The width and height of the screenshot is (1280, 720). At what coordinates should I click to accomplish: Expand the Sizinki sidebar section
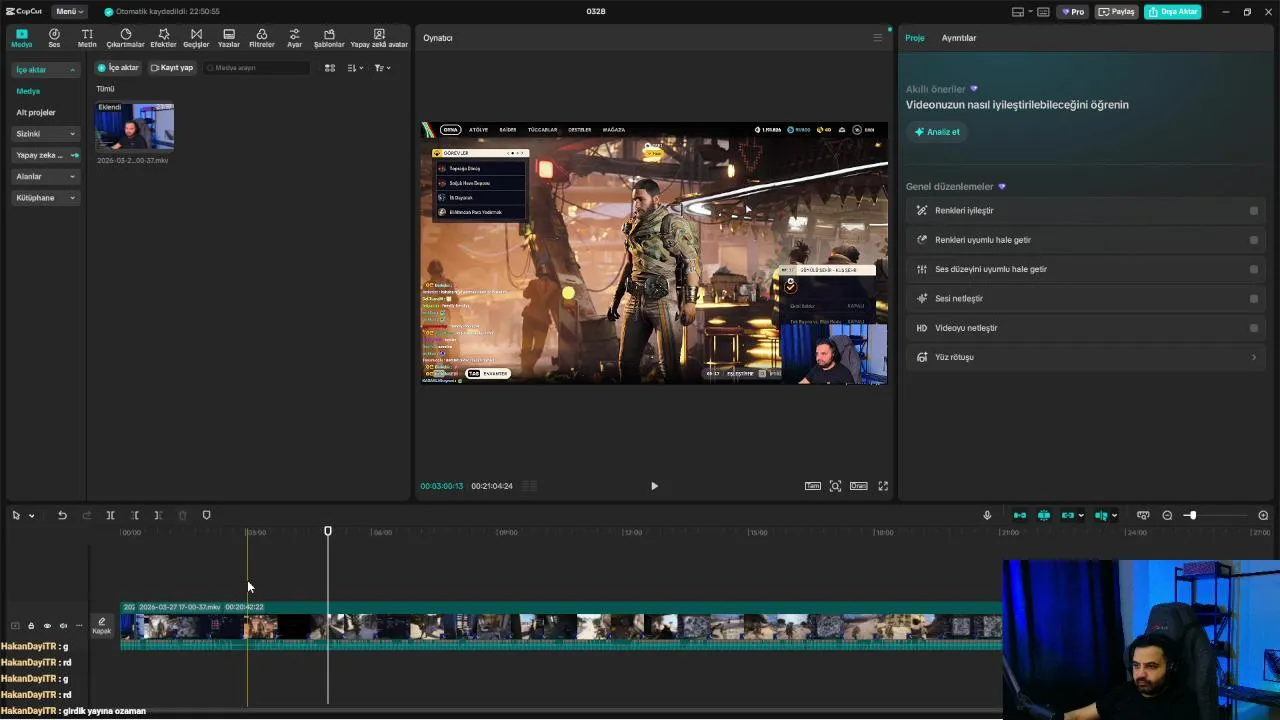tap(45, 134)
